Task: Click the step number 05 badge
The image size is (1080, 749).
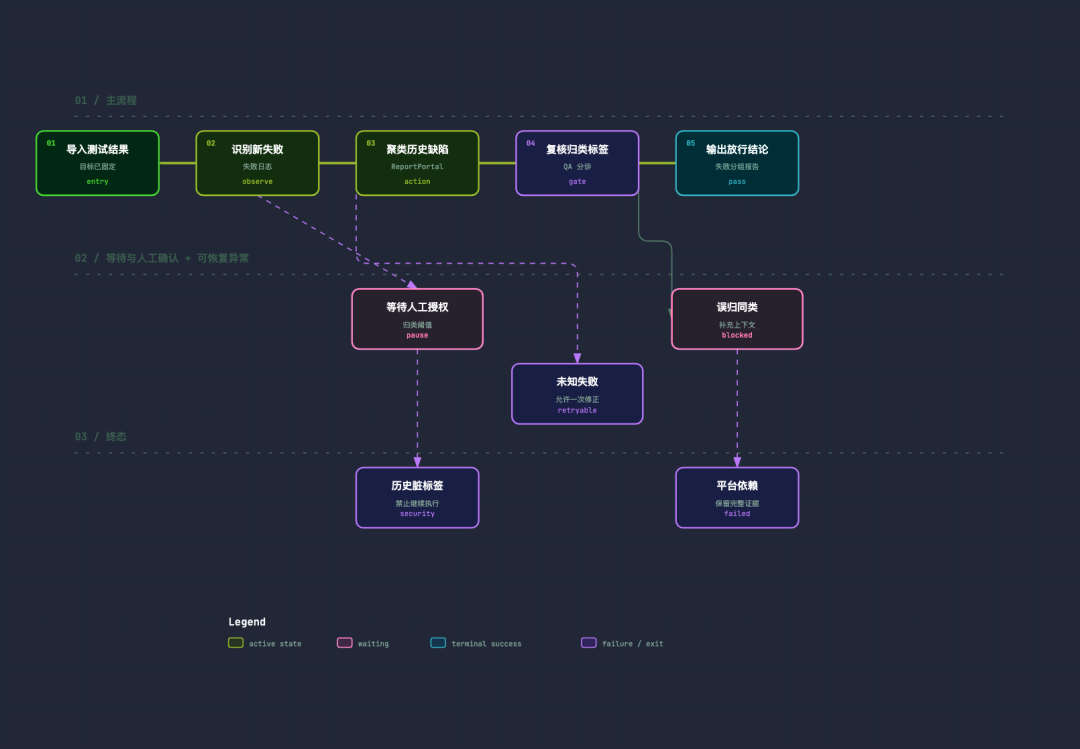Action: click(690, 143)
